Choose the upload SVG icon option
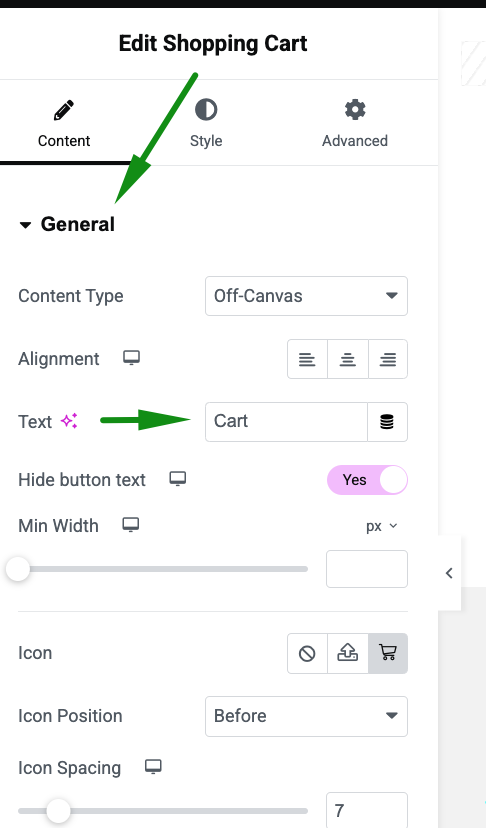This screenshot has width=486, height=828. point(348,654)
